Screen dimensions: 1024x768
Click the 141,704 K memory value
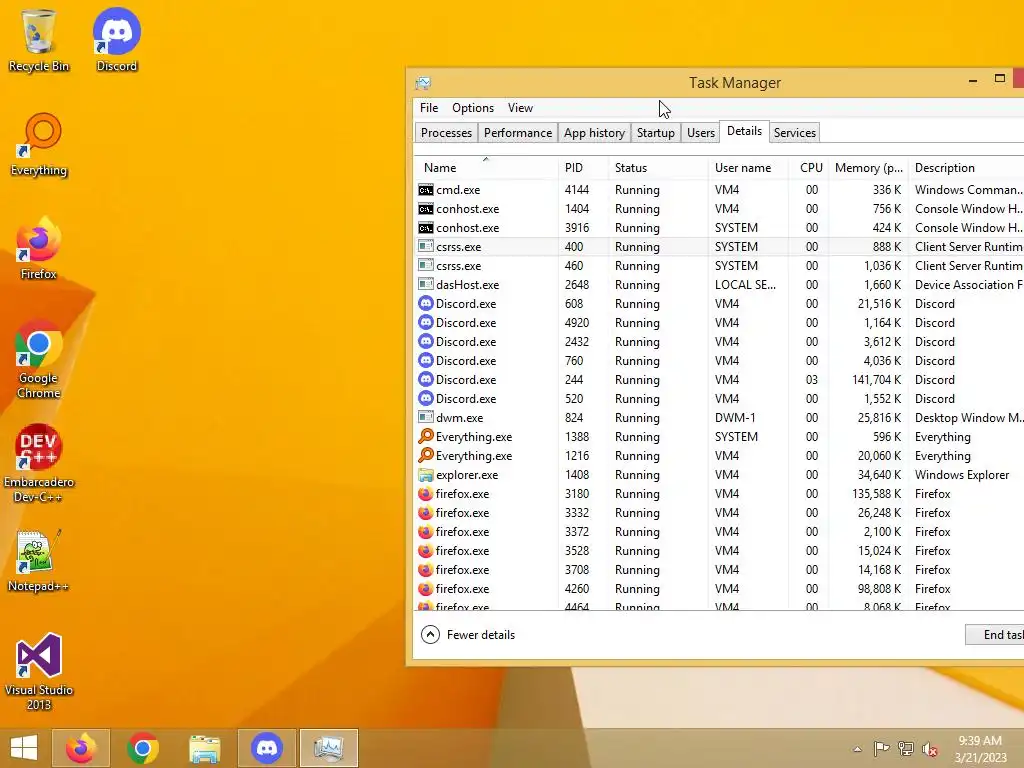tap(876, 379)
